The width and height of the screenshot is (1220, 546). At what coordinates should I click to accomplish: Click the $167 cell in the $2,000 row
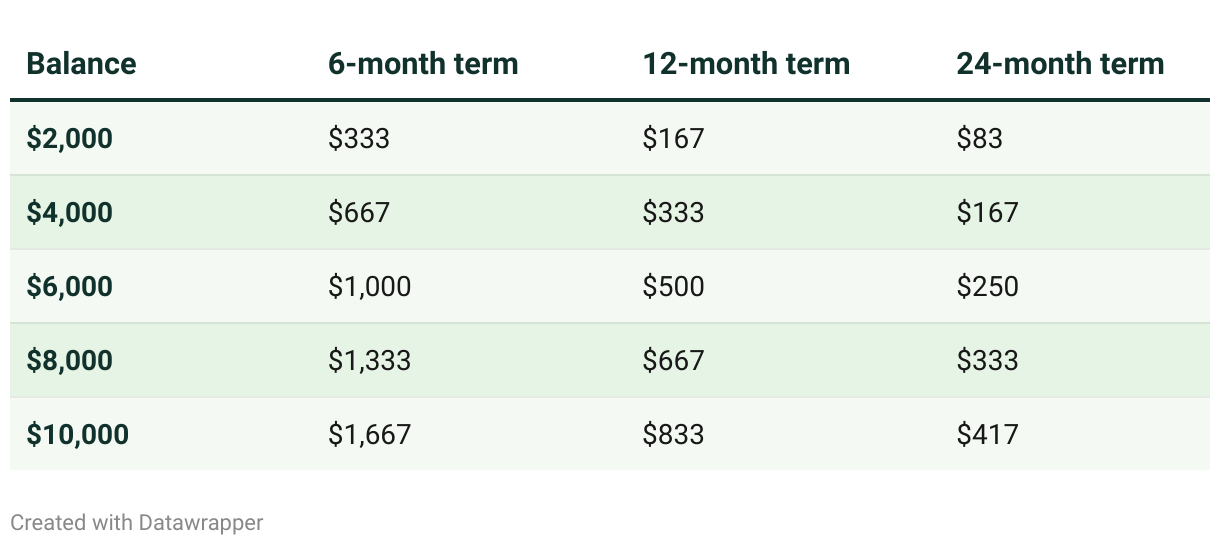pyautogui.click(x=673, y=138)
